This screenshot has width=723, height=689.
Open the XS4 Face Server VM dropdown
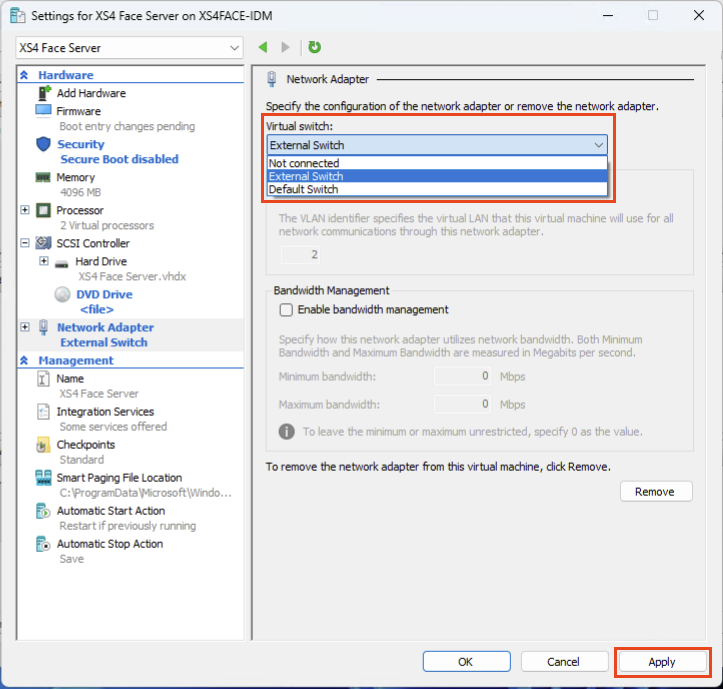tap(129, 48)
